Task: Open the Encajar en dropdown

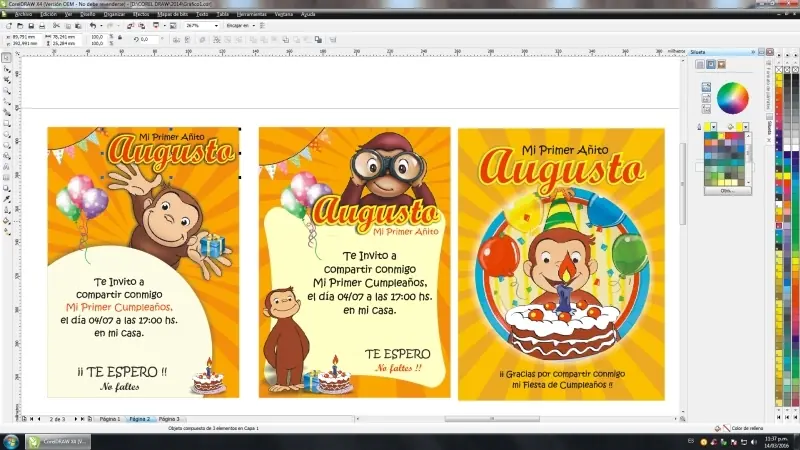Action: click(x=254, y=26)
